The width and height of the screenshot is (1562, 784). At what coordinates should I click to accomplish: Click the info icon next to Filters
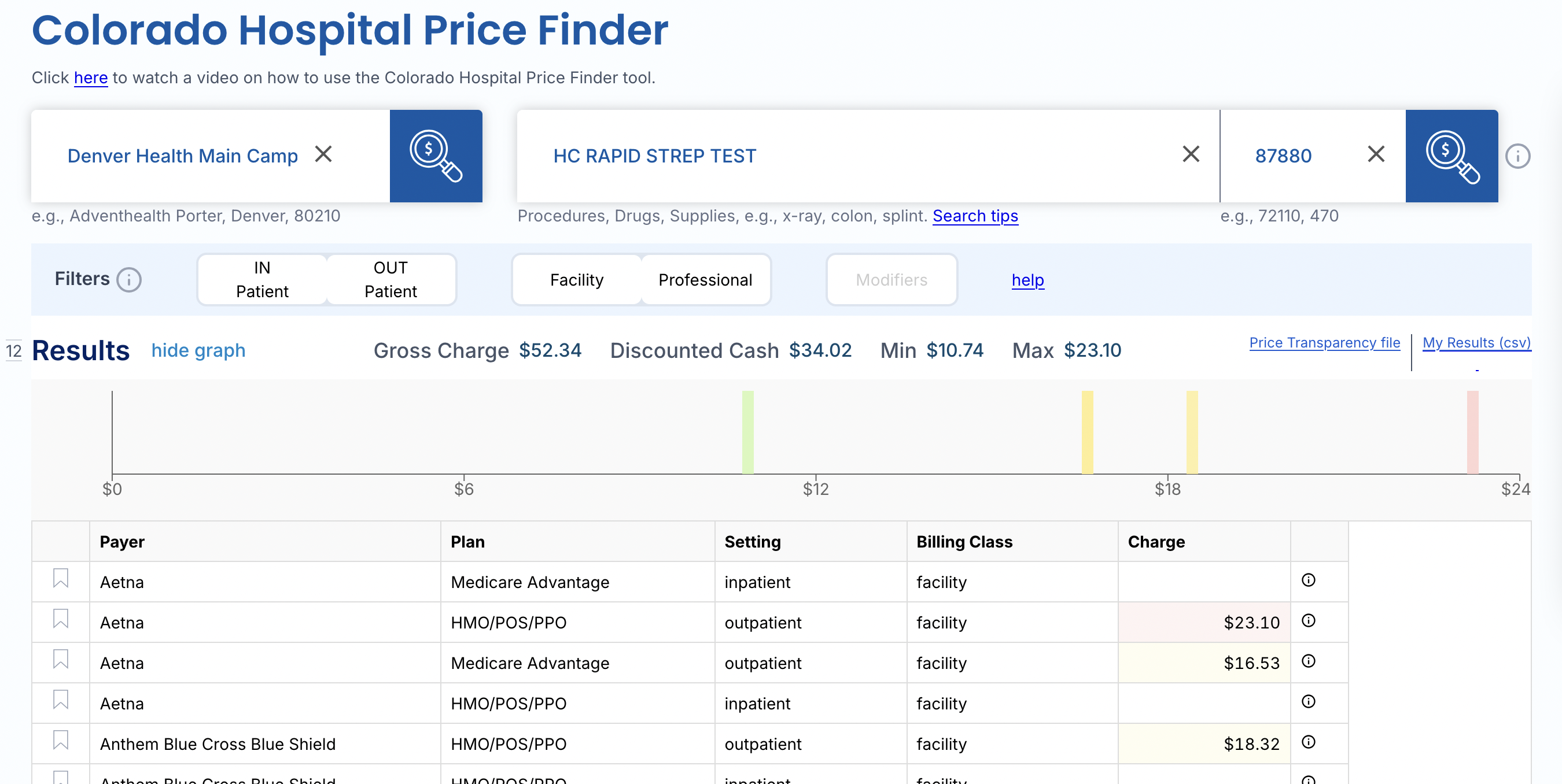[x=128, y=280]
